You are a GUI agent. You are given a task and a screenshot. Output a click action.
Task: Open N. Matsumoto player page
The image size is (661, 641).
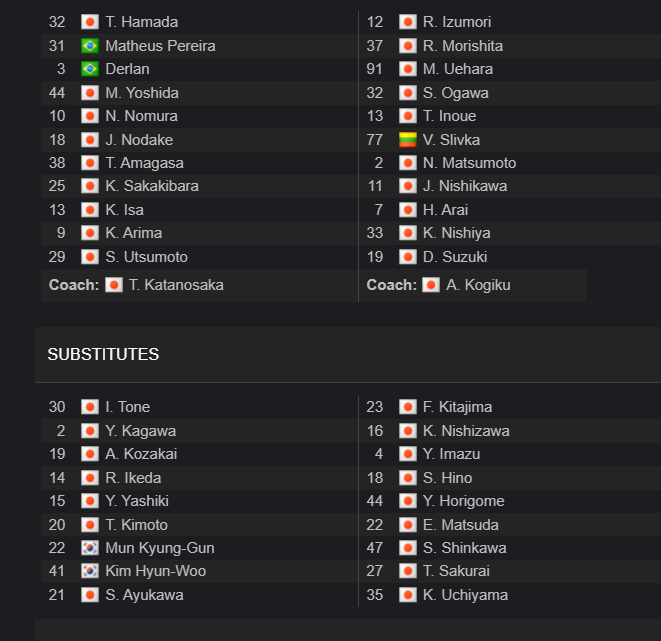(470, 163)
